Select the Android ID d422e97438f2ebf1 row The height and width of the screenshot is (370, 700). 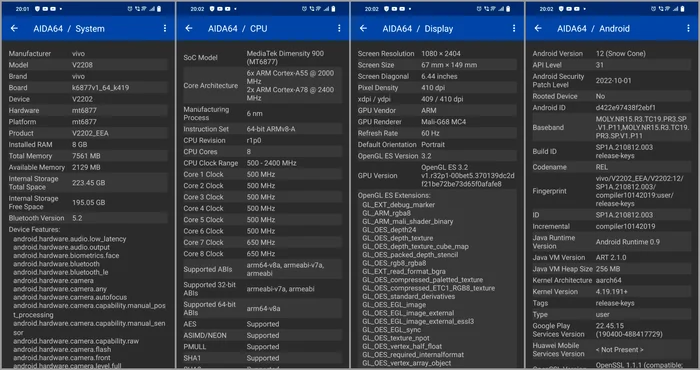(611, 108)
